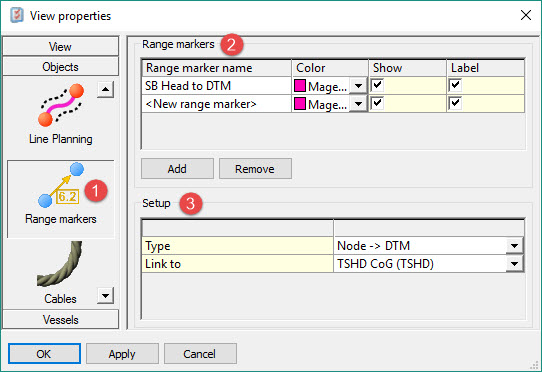This screenshot has width=542, height=372.
Task: Uncheck Show for New range marker
Action: coord(377,103)
